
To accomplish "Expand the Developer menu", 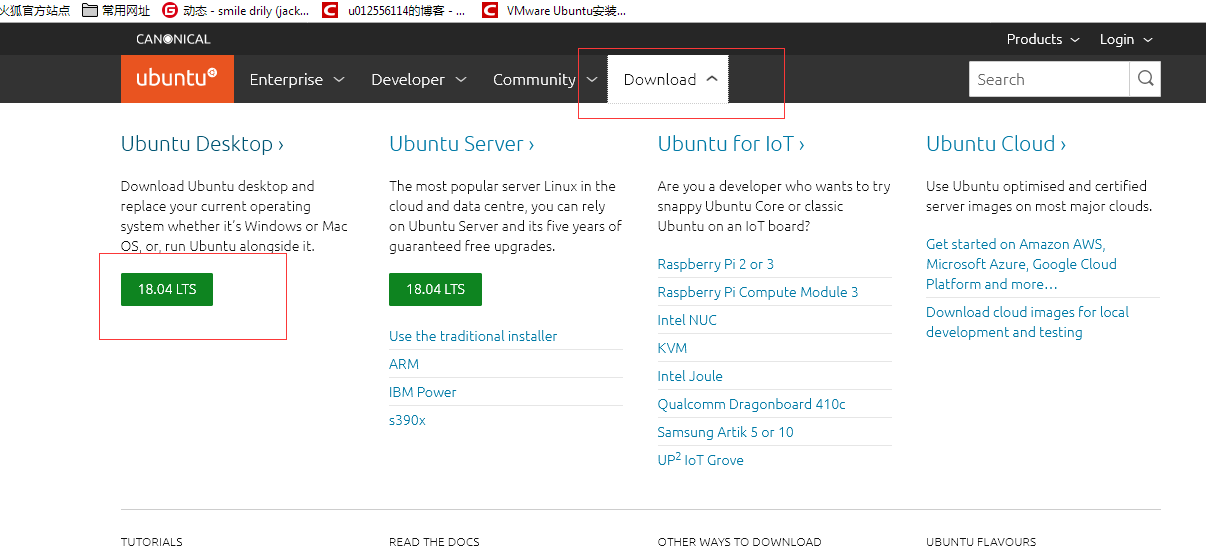I will (418, 79).
